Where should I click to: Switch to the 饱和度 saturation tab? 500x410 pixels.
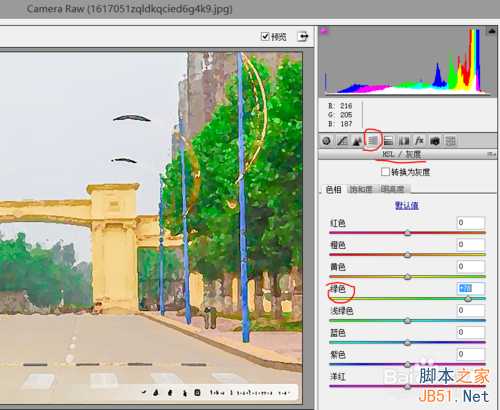[361, 189]
